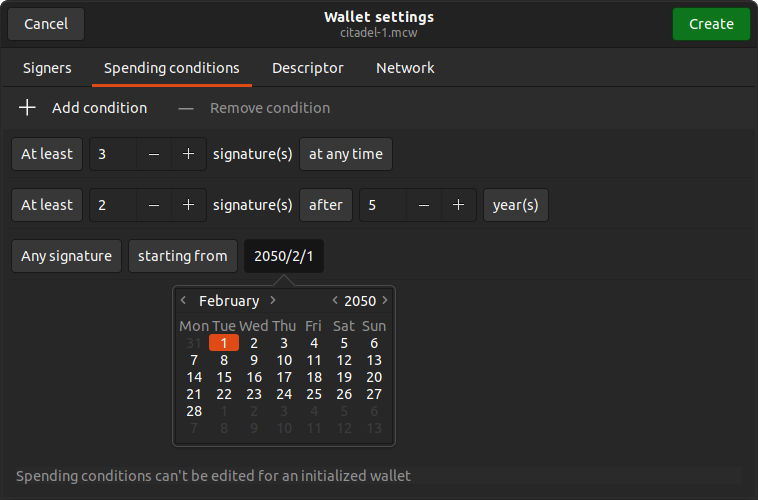Go to previous month in calendar
Viewport: 758px width, 500px height.
(183, 301)
